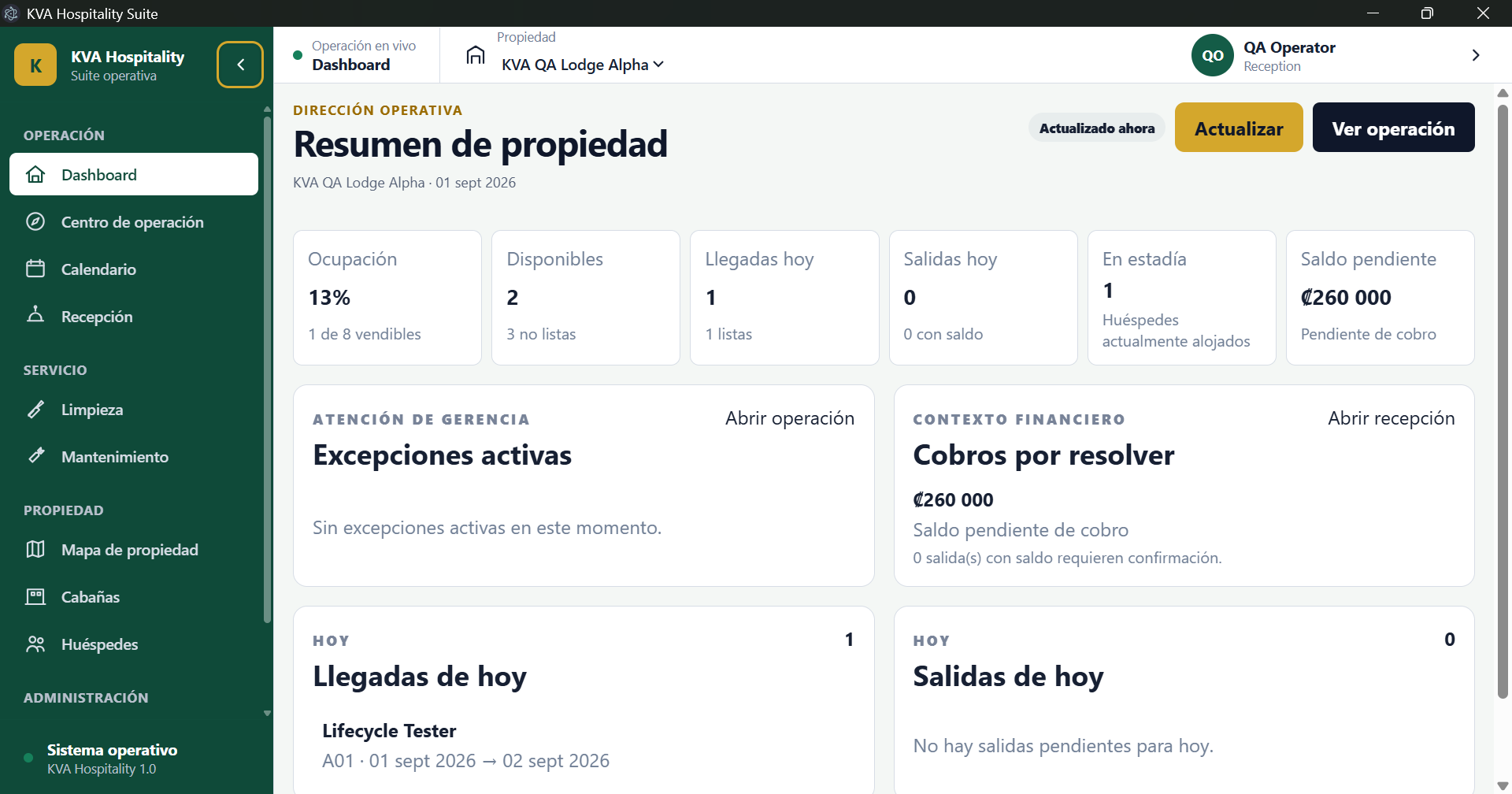The height and width of the screenshot is (794, 1512).
Task: Click the Mapa de propiedad map icon
Action: coord(35,549)
